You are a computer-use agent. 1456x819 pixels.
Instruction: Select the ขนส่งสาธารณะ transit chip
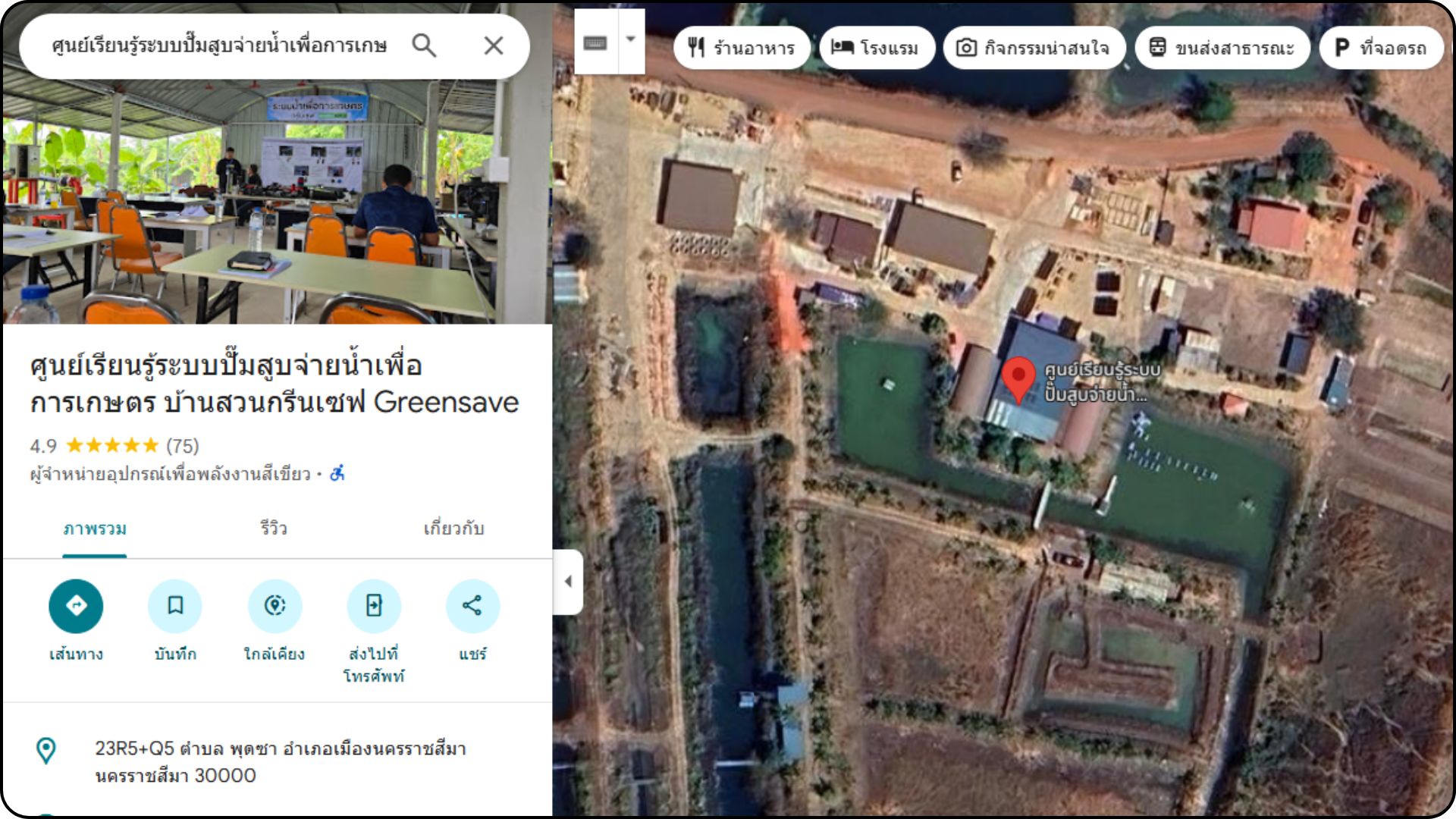click(x=1222, y=48)
